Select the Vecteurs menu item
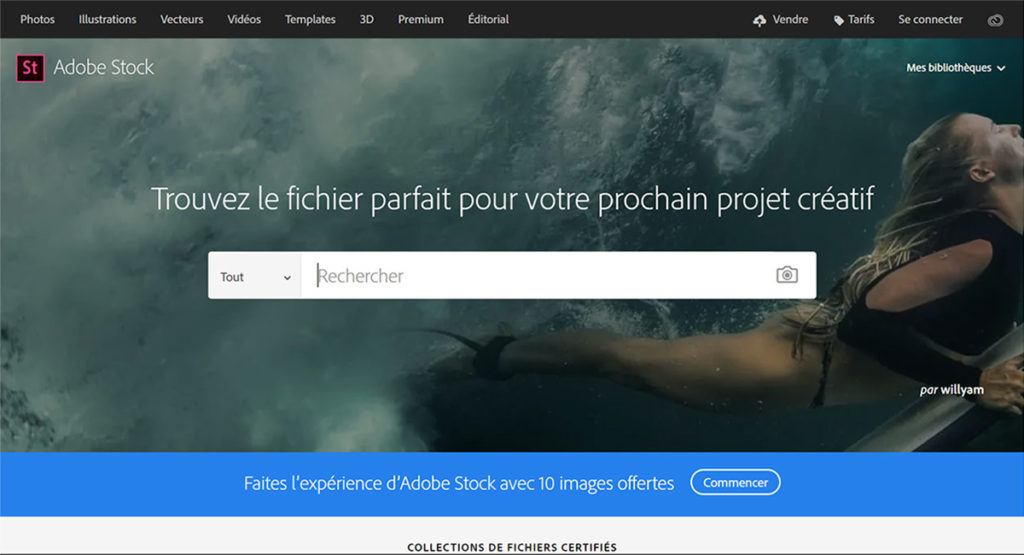 (182, 20)
